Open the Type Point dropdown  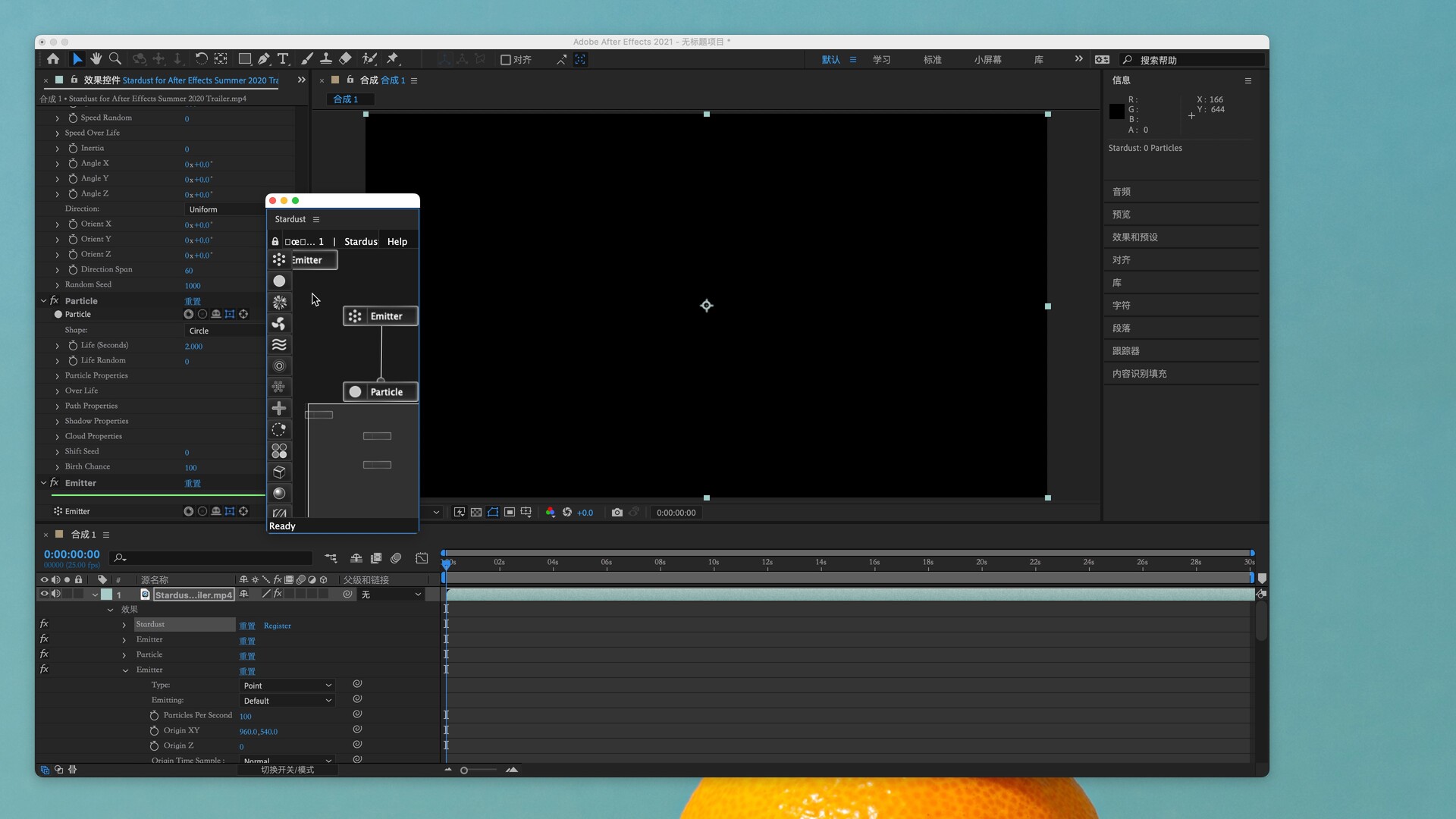click(287, 686)
